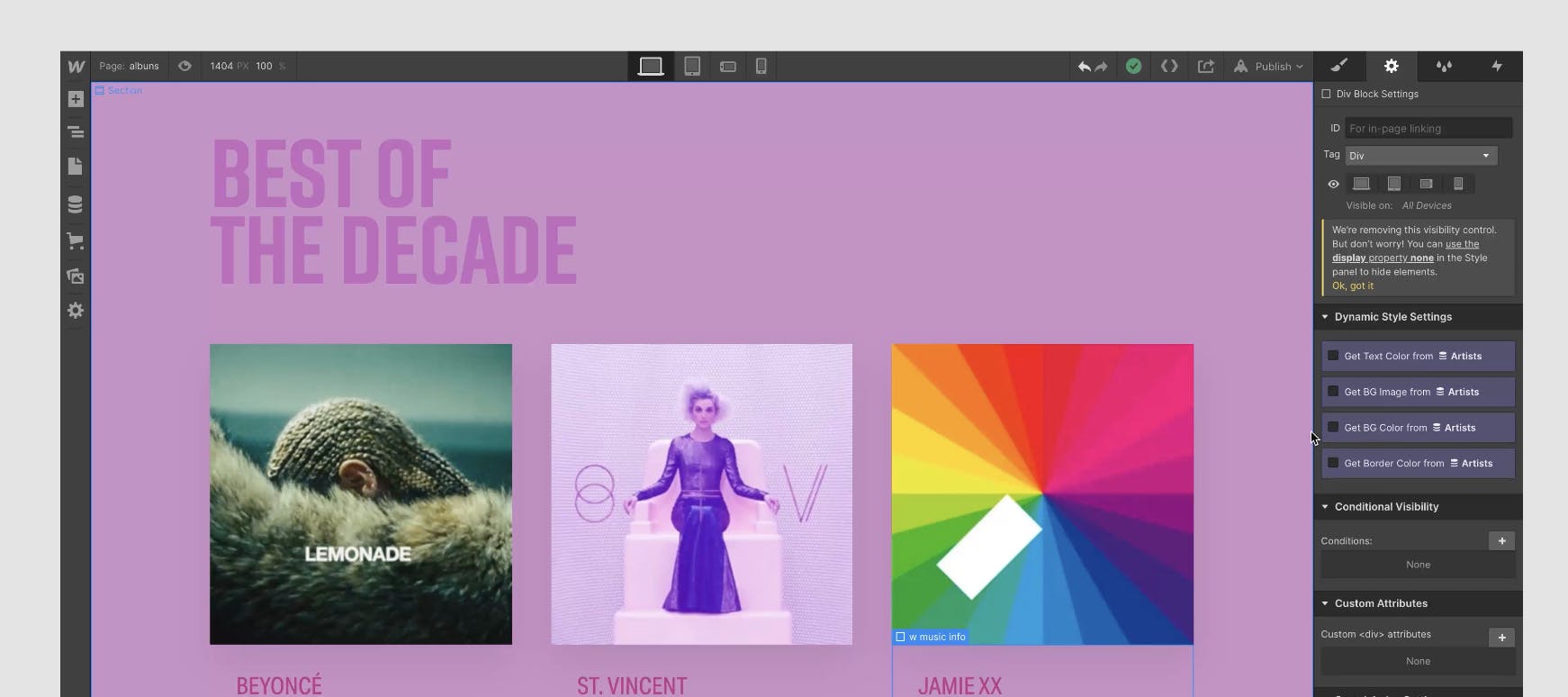Switch to the tablet breakpoint
Viewport: 1568px width, 697px height.
pyautogui.click(x=692, y=66)
